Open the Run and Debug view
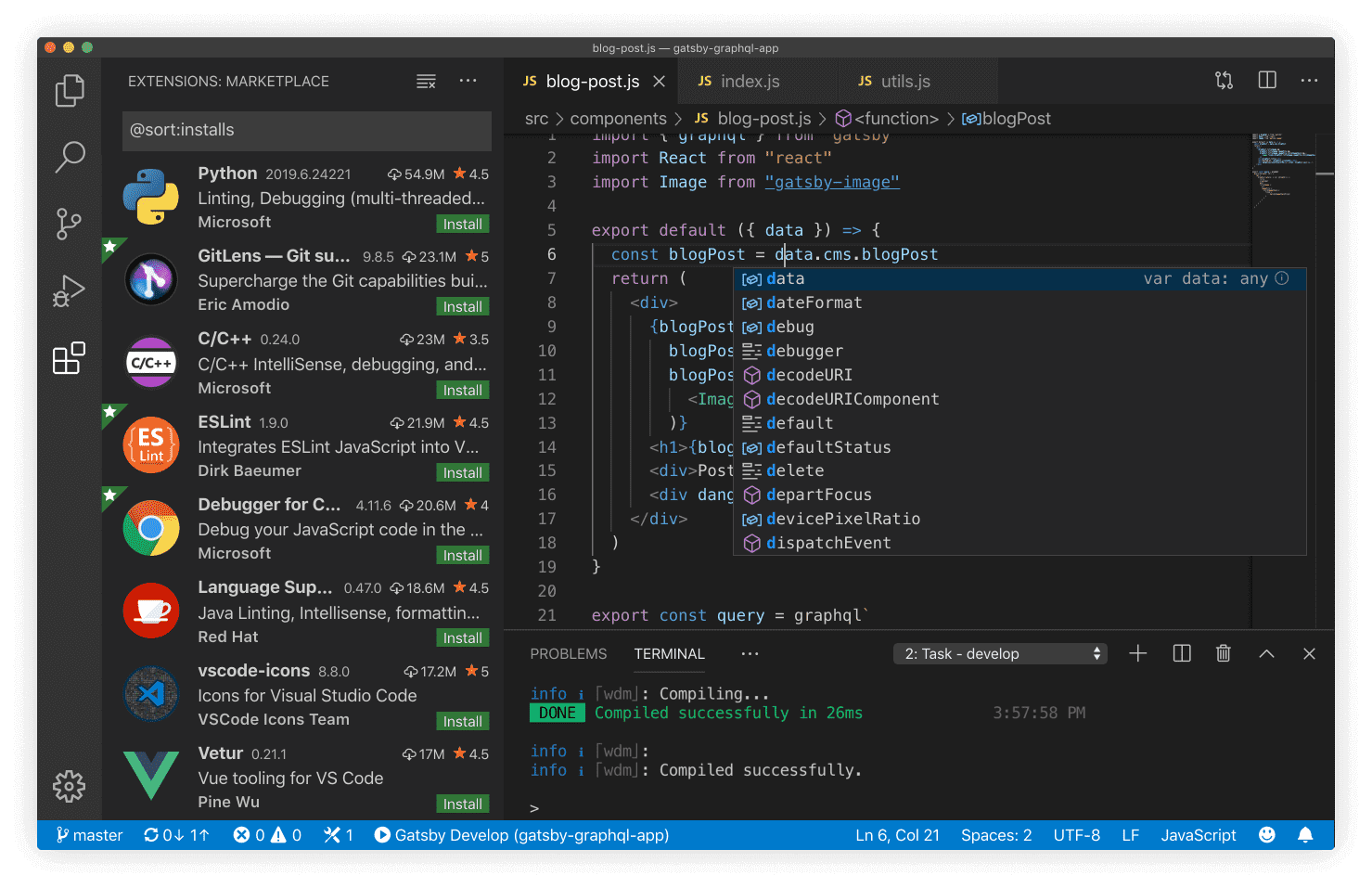 70,290
